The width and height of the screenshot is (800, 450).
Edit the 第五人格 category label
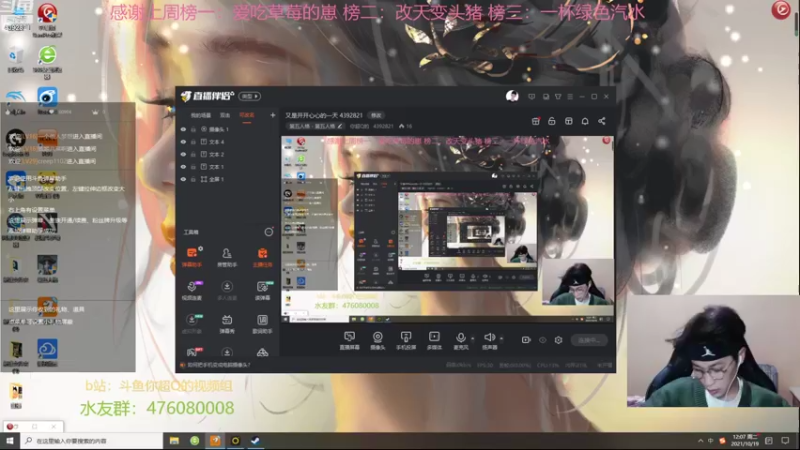pos(316,126)
